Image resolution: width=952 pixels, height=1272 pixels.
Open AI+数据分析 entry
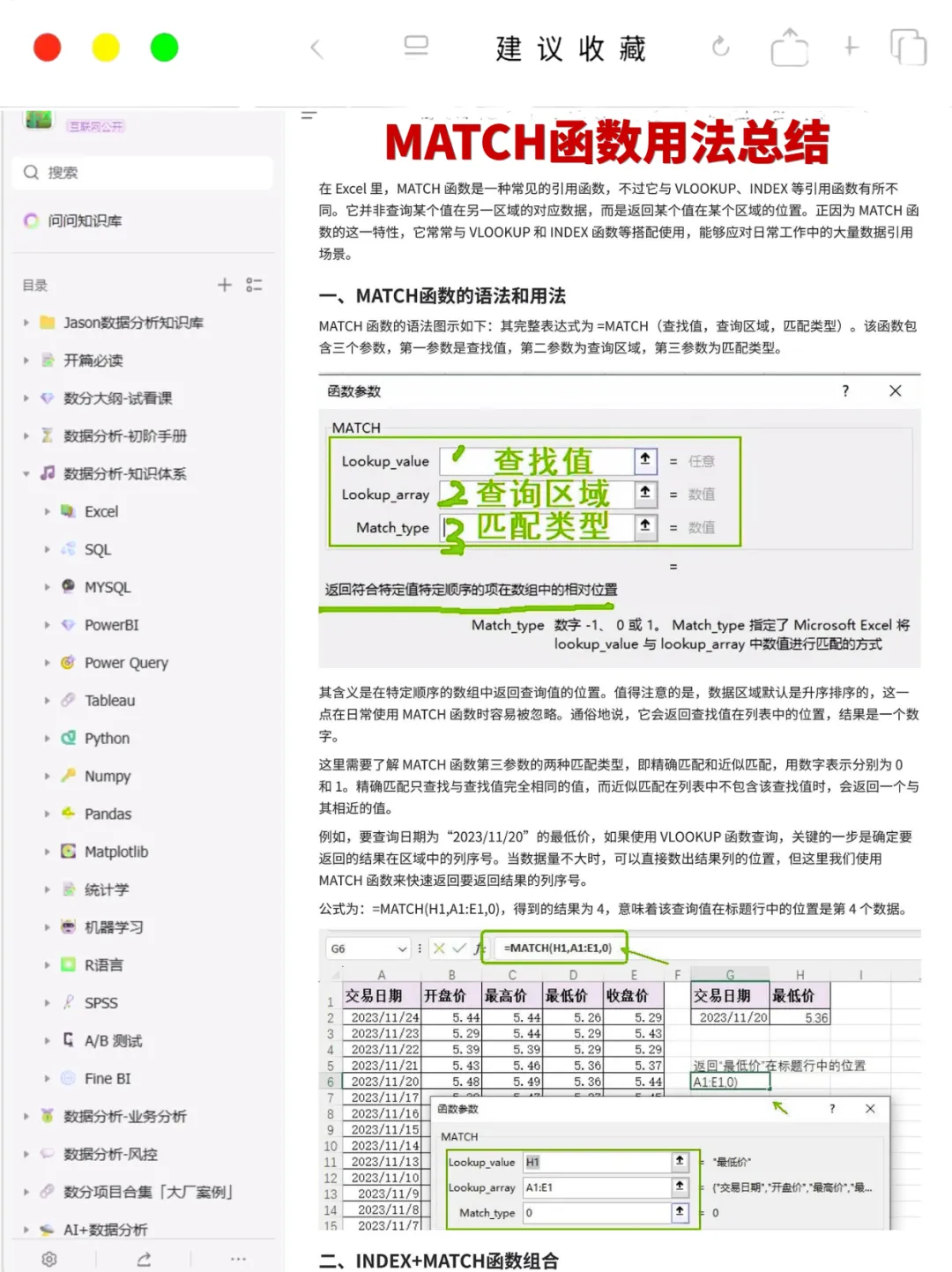pos(106,1230)
